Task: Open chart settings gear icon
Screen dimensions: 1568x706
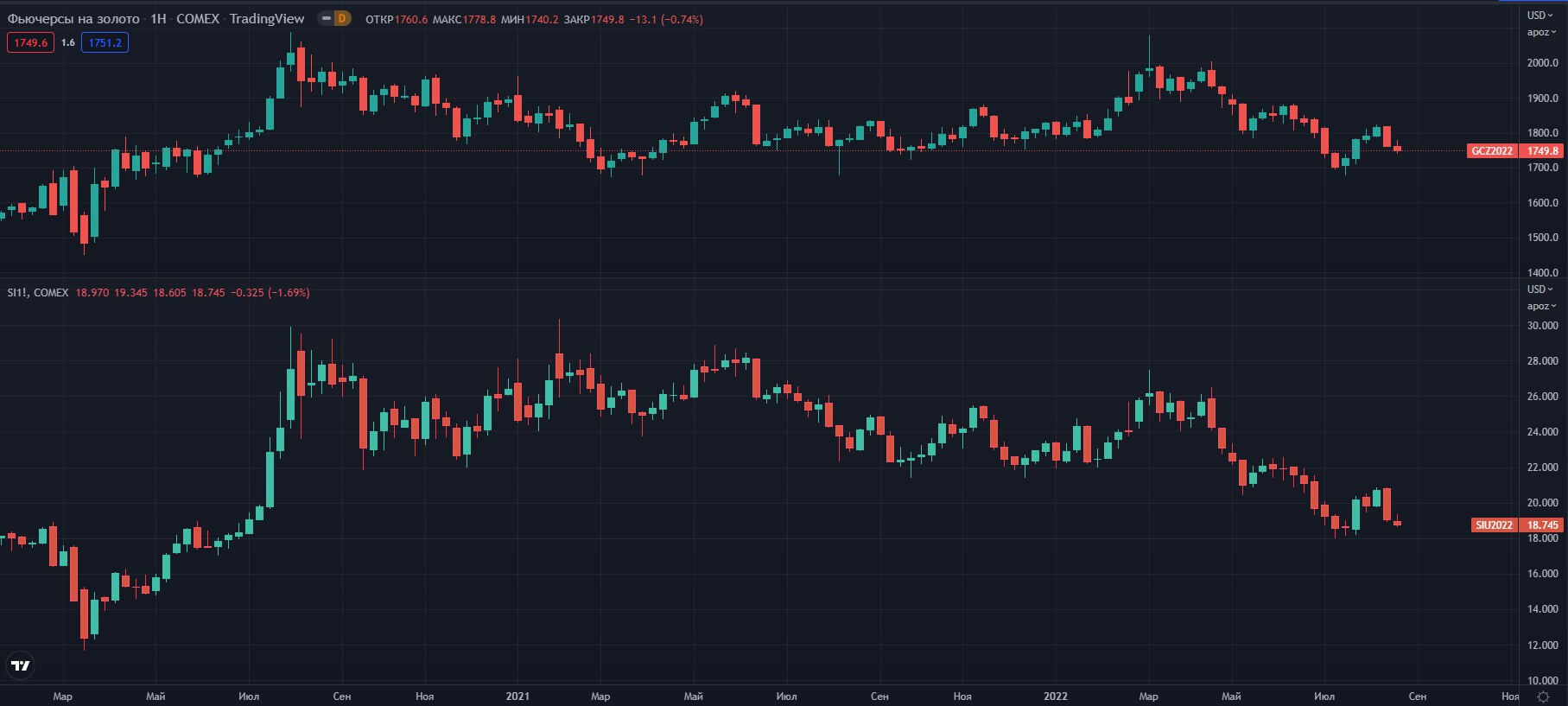Action: coord(1543,696)
